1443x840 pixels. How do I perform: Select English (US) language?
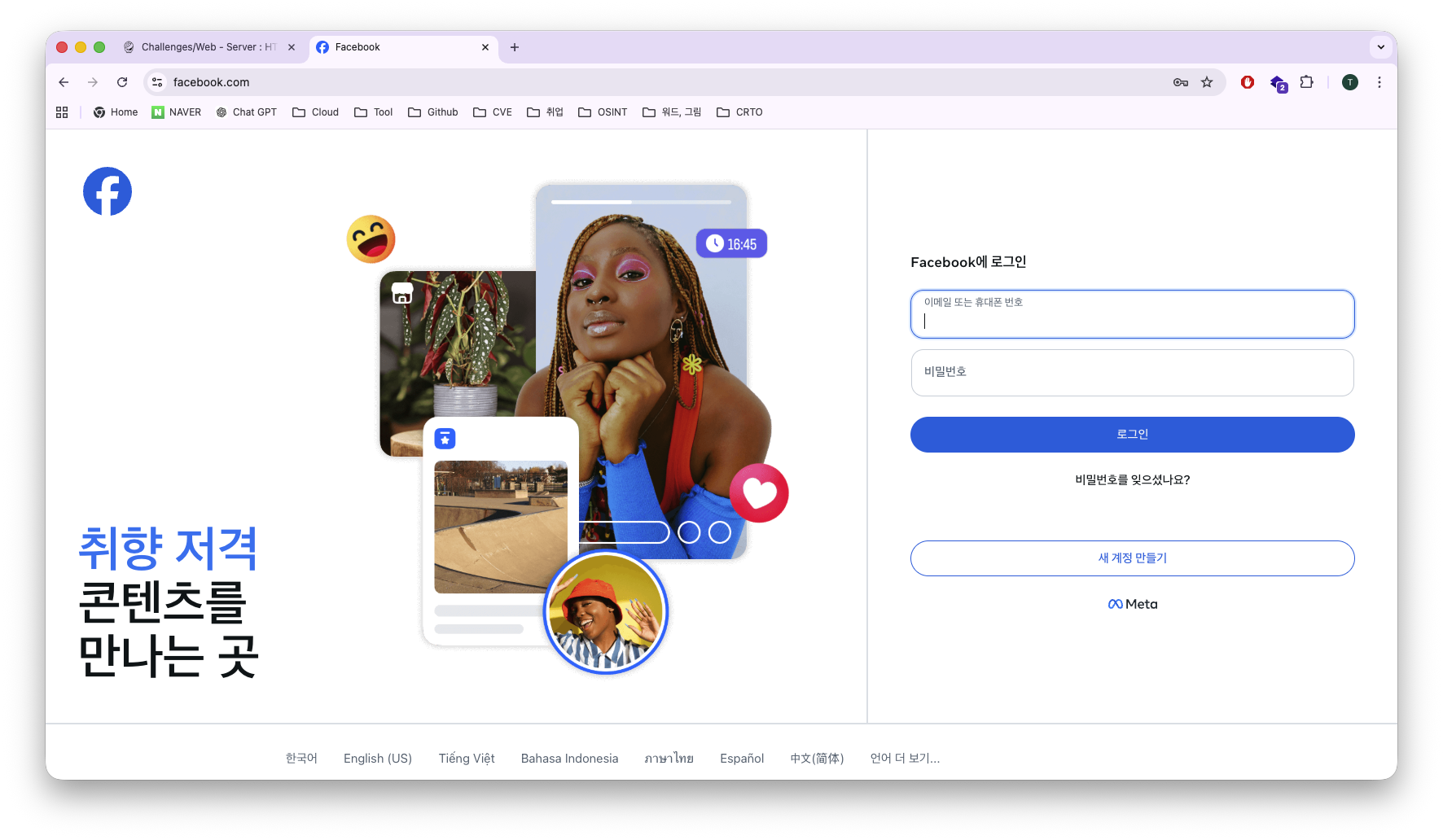point(378,759)
